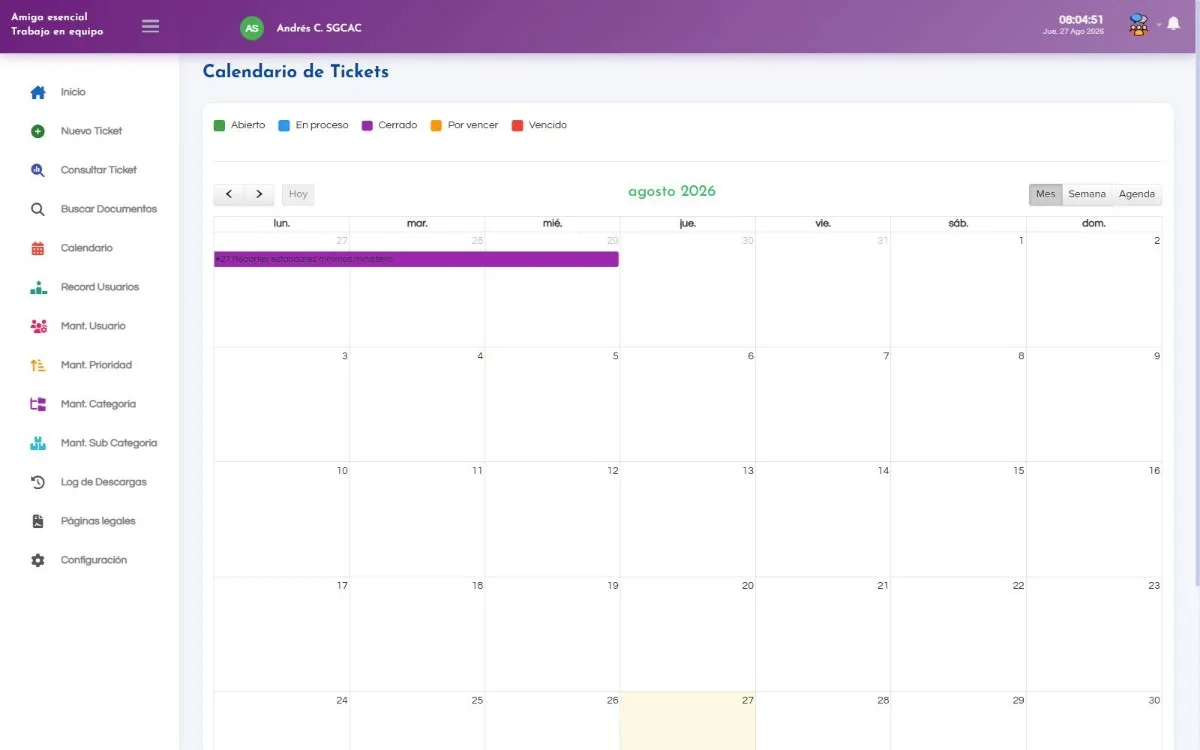
Task: Switch to Semana calendar view
Action: tap(1087, 194)
